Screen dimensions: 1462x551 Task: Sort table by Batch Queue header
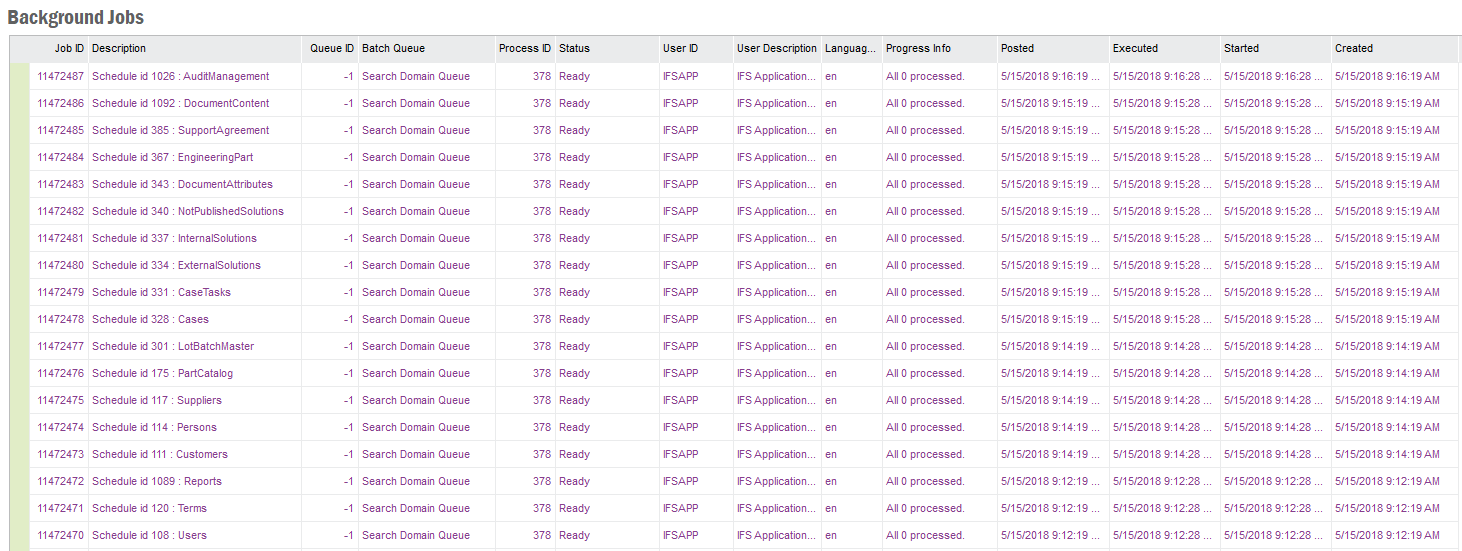tap(393, 48)
